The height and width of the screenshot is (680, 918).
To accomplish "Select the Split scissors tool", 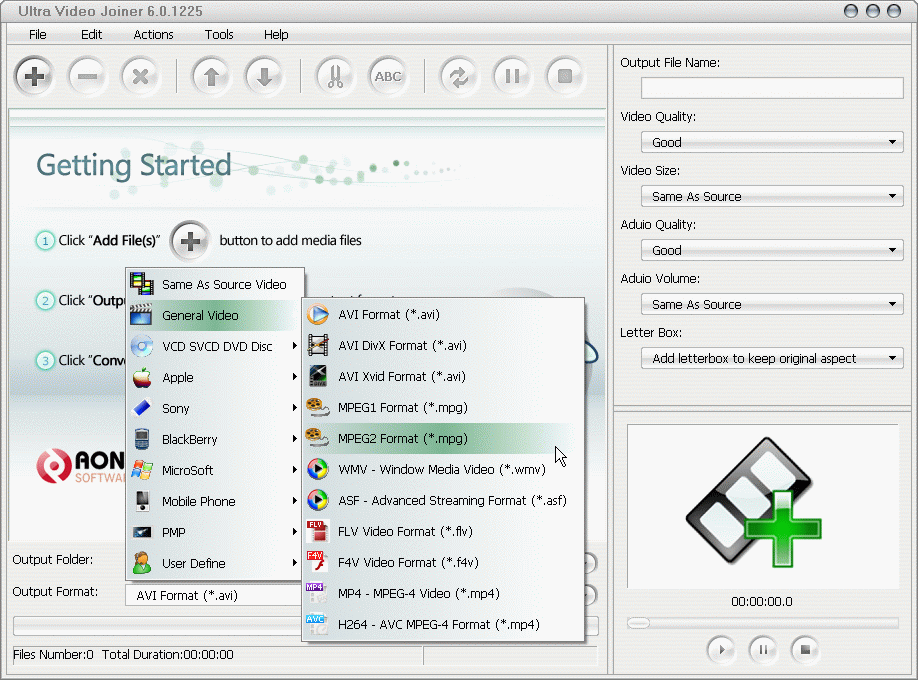I will [334, 75].
